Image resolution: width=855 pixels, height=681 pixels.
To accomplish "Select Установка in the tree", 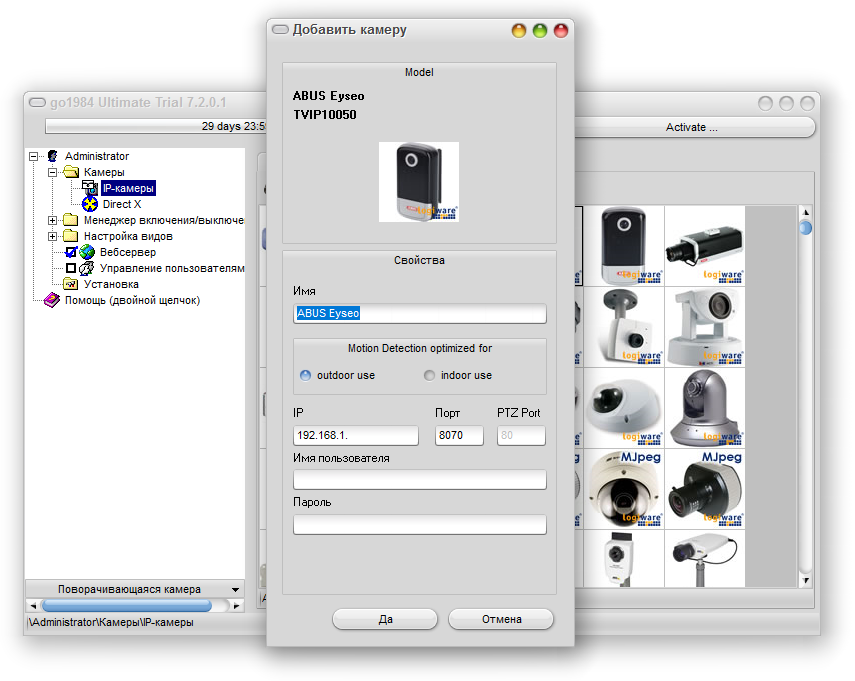I will click(x=111, y=285).
